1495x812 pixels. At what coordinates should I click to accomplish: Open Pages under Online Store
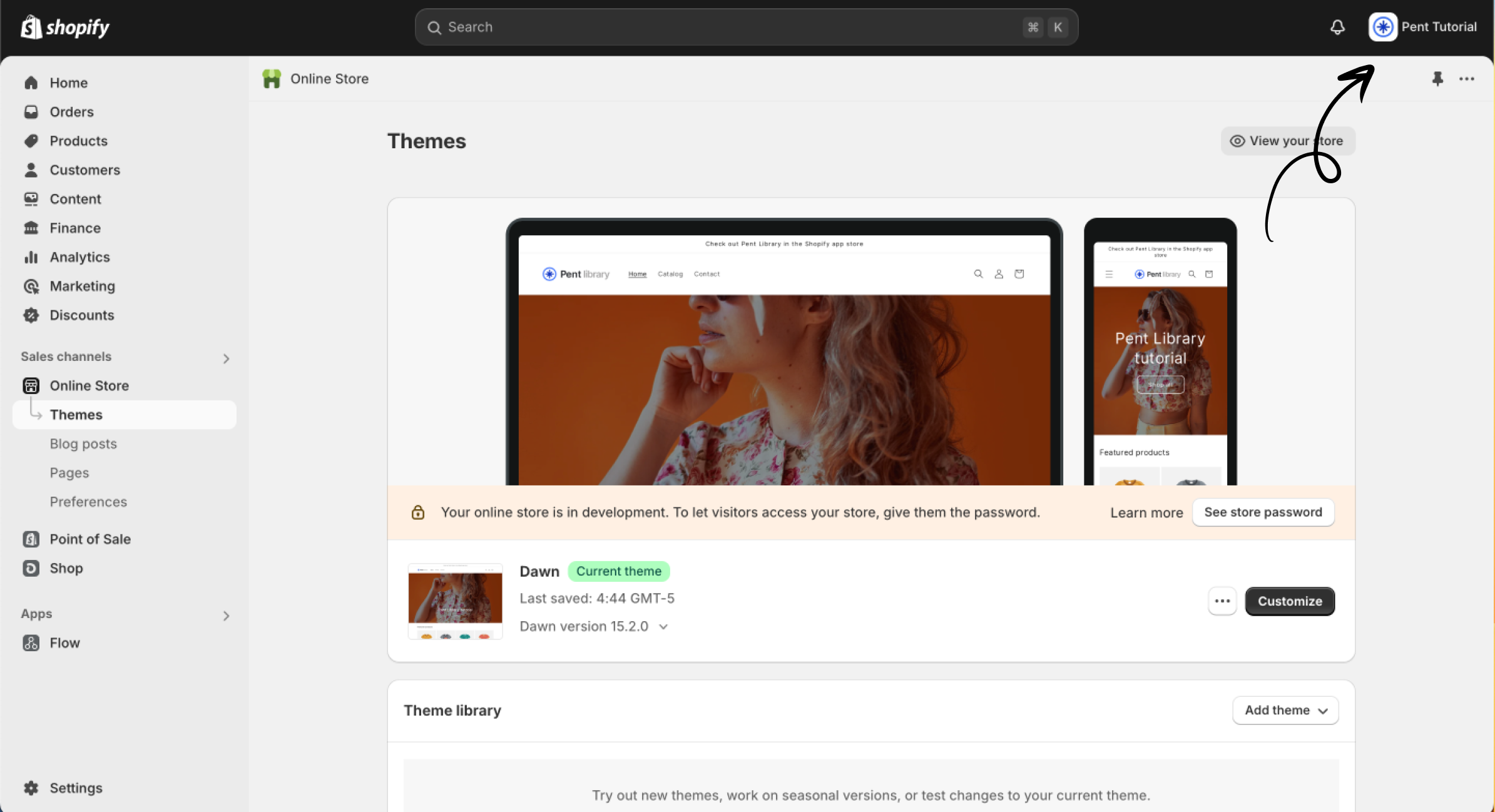pyautogui.click(x=69, y=473)
